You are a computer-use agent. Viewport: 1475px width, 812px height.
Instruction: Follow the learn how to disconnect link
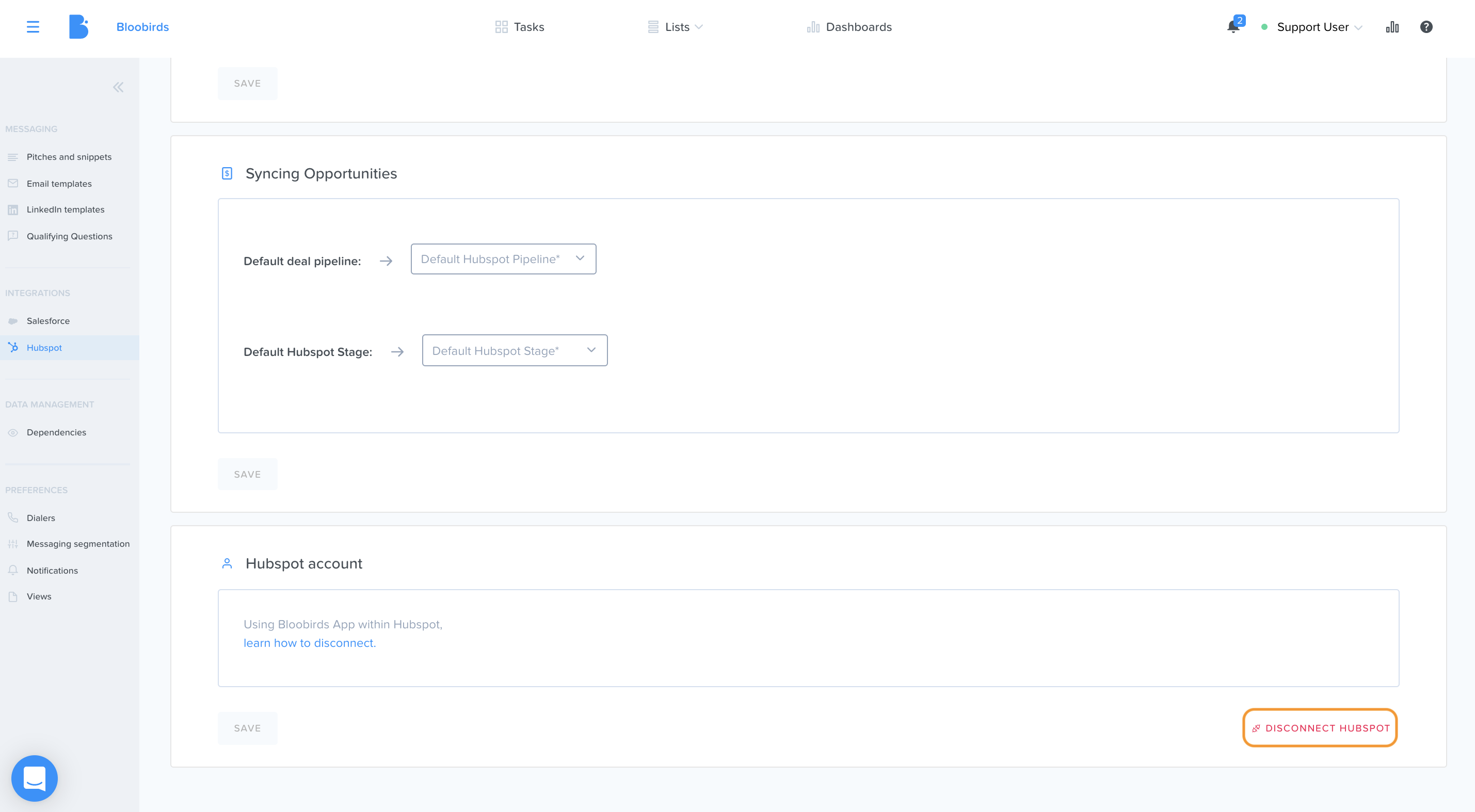click(x=310, y=643)
